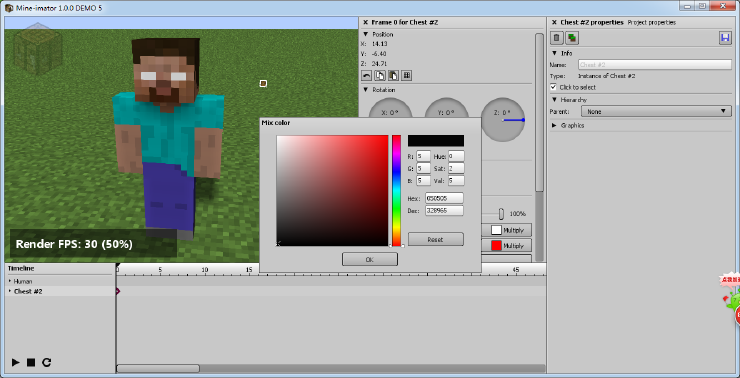Click the duplicate instance icon beside trash
This screenshot has width=740, height=378.
point(572,38)
